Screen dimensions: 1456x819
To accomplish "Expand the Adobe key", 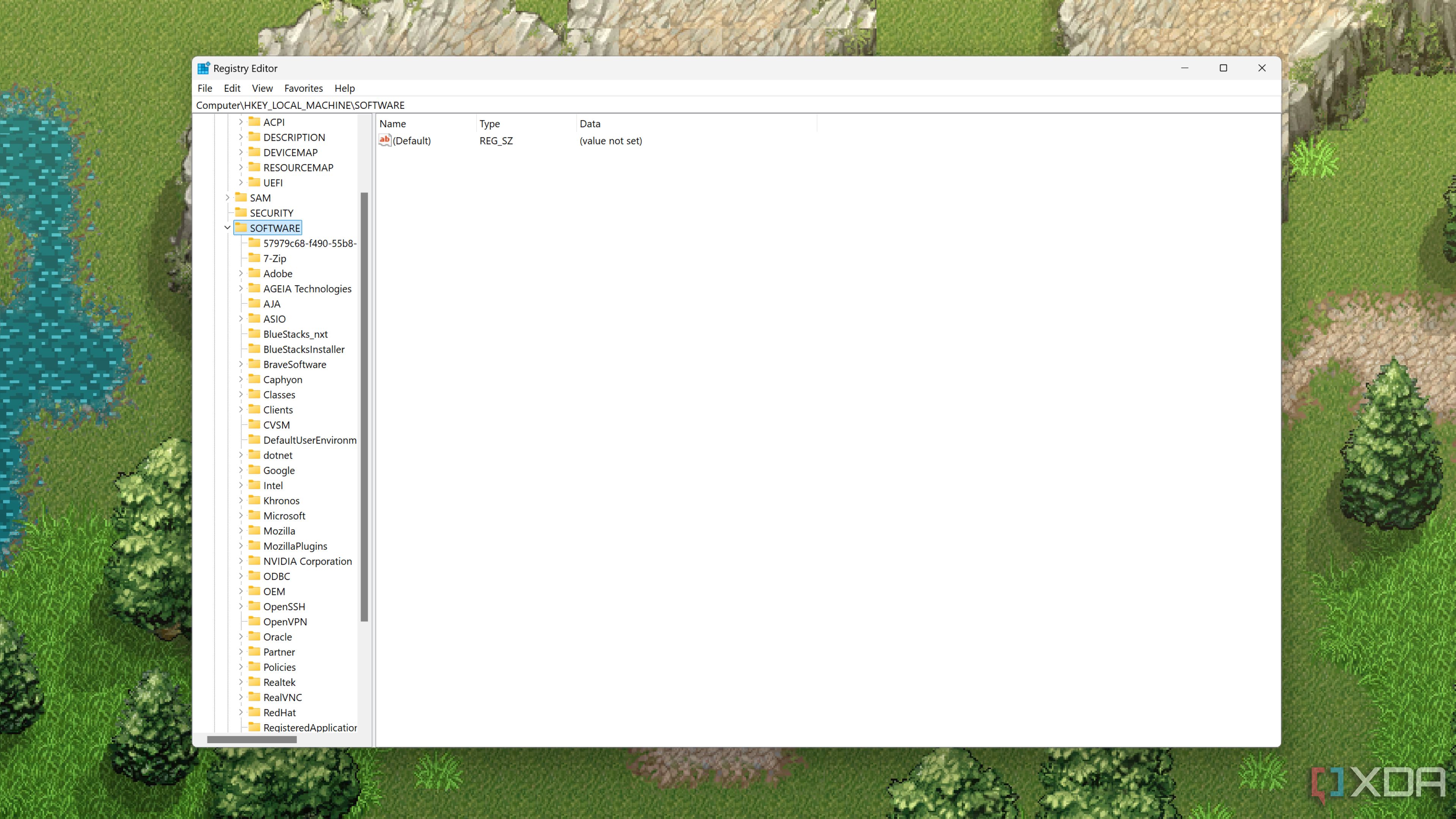I will point(241,273).
